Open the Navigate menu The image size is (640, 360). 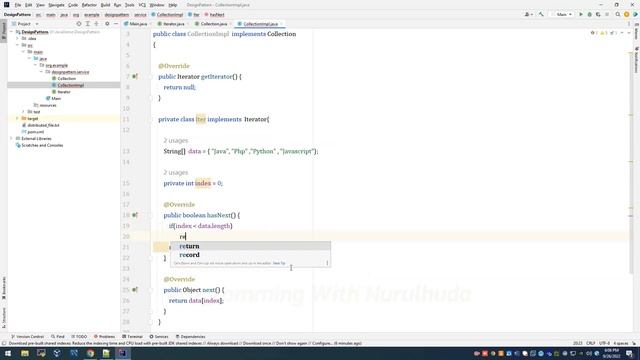56,5
